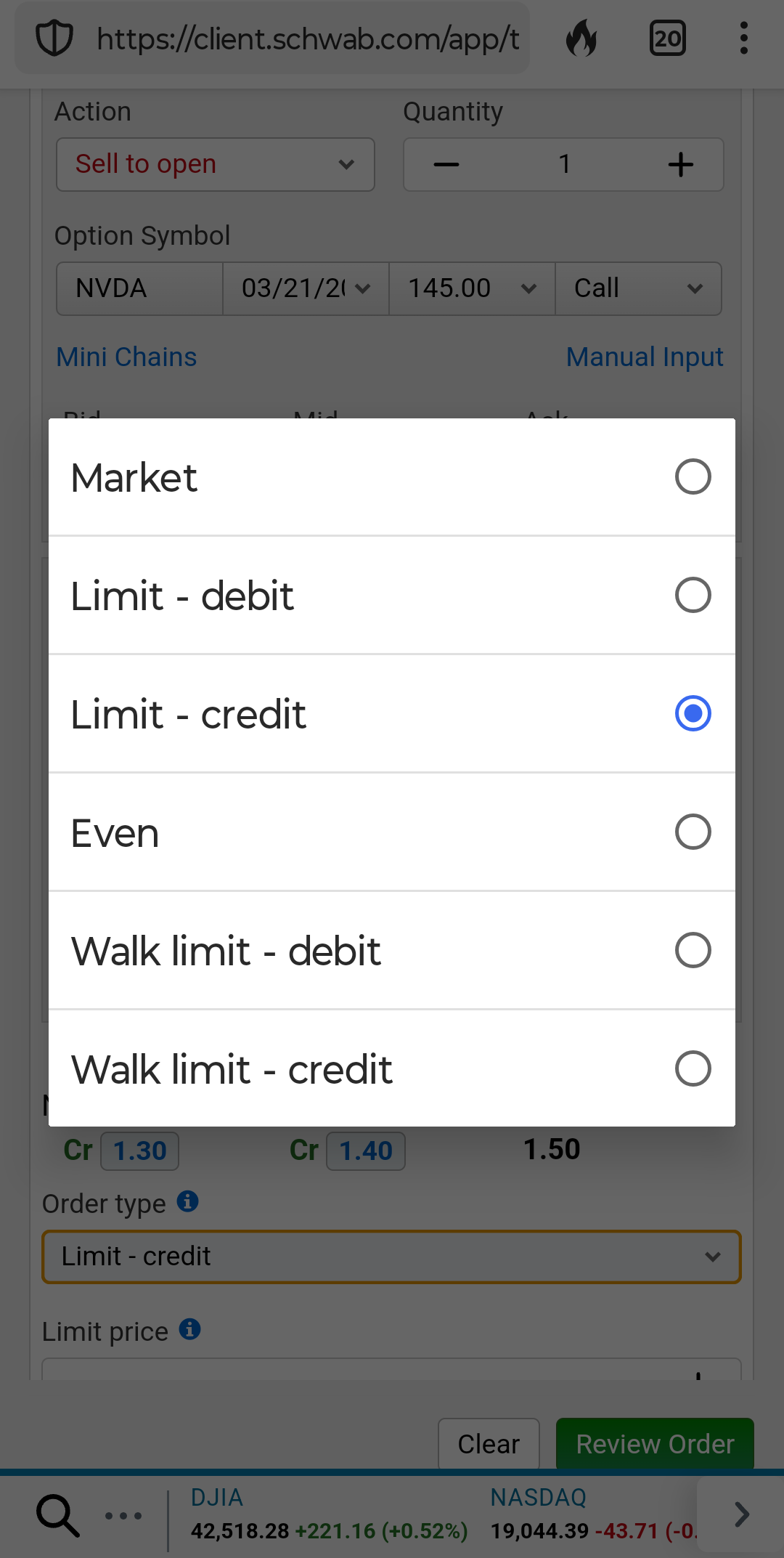Open the Call option type dropdown

click(638, 289)
